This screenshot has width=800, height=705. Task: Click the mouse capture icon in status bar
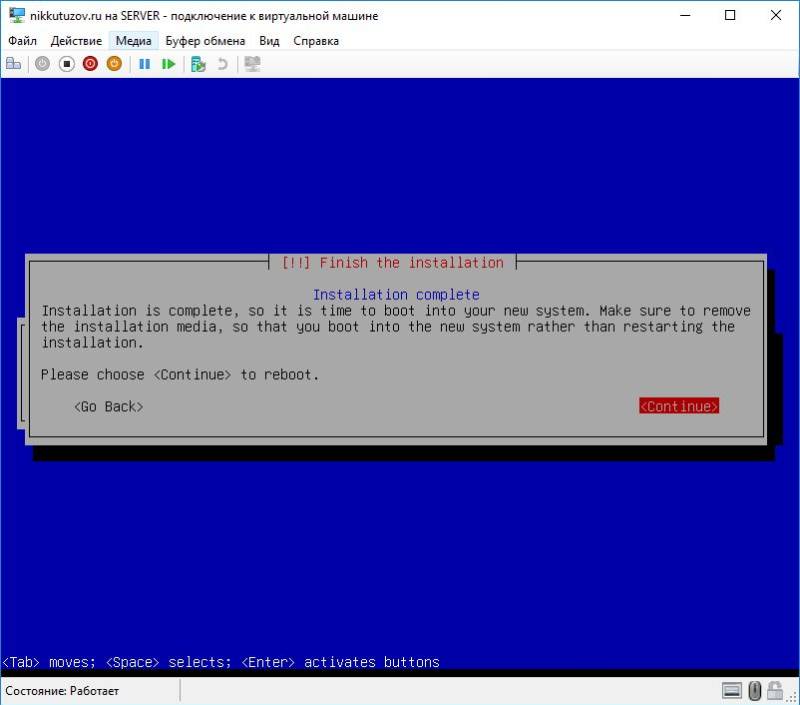[x=755, y=691]
